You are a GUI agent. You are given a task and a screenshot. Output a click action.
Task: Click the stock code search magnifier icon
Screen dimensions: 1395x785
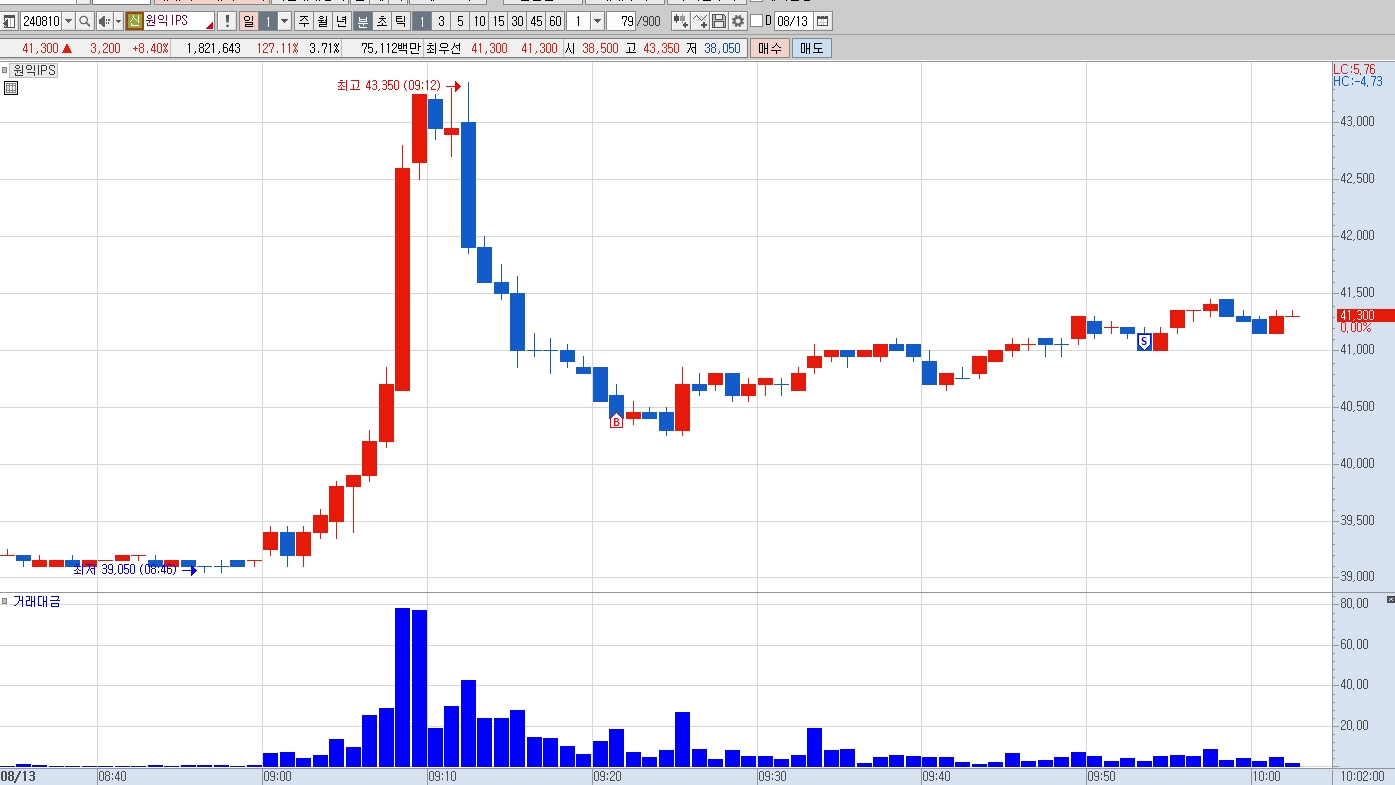(x=85, y=21)
